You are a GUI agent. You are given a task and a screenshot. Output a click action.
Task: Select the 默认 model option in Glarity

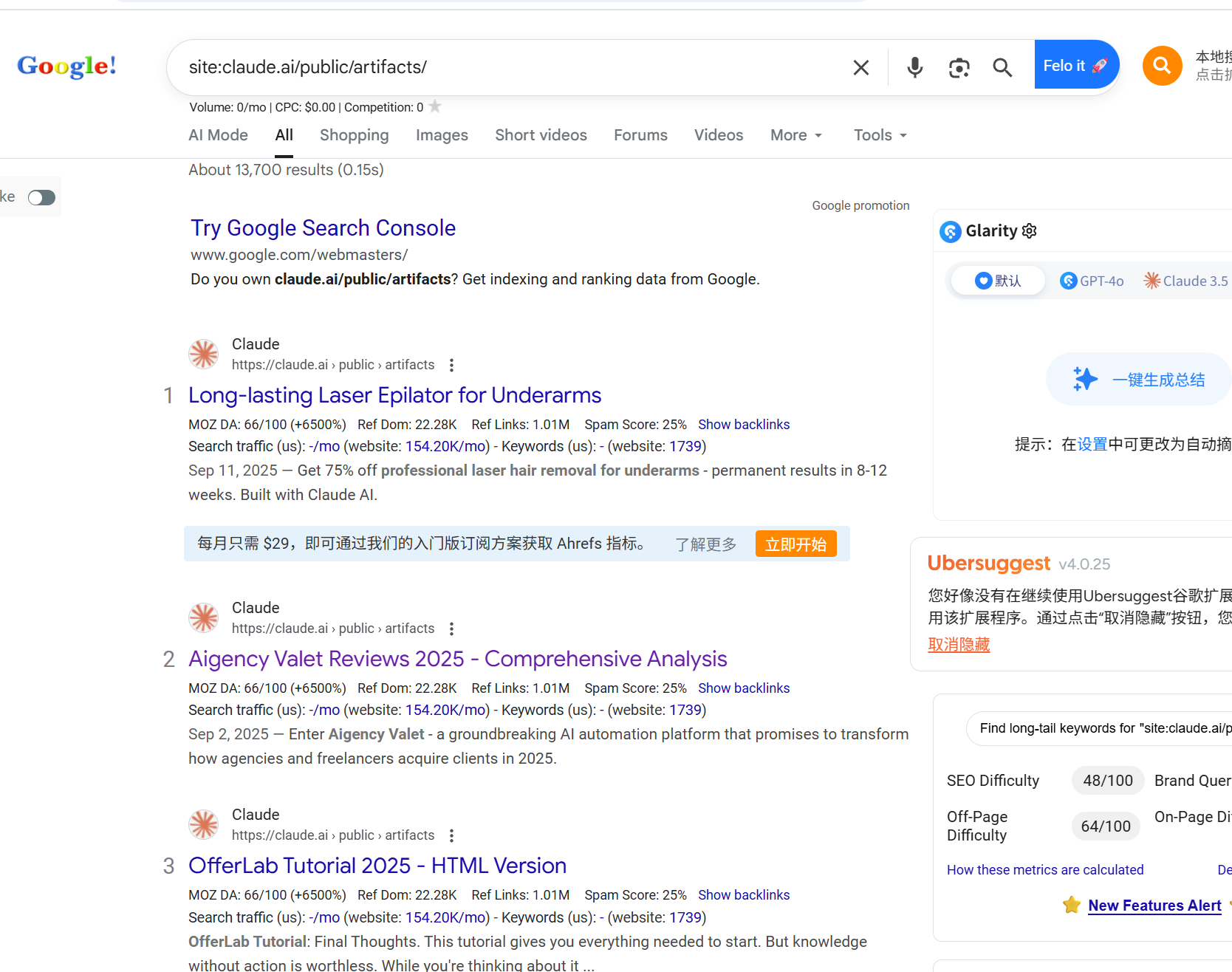coord(998,281)
